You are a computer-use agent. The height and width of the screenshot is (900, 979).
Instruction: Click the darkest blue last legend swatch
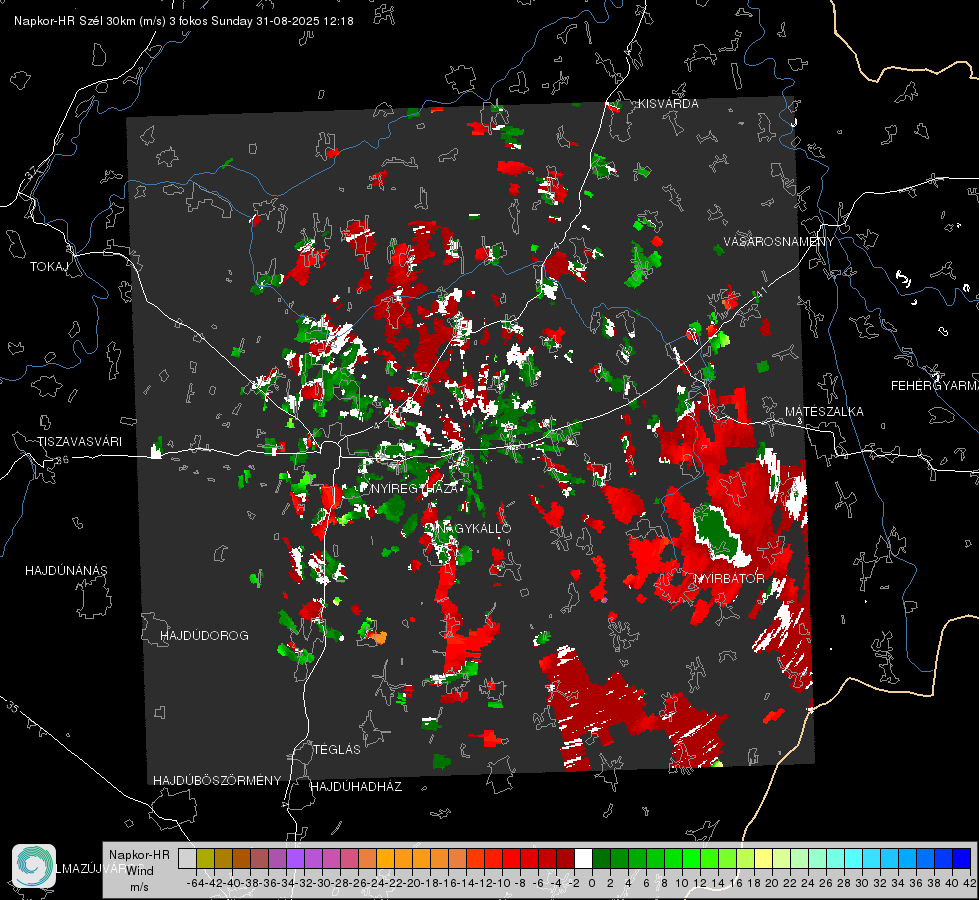coord(962,858)
